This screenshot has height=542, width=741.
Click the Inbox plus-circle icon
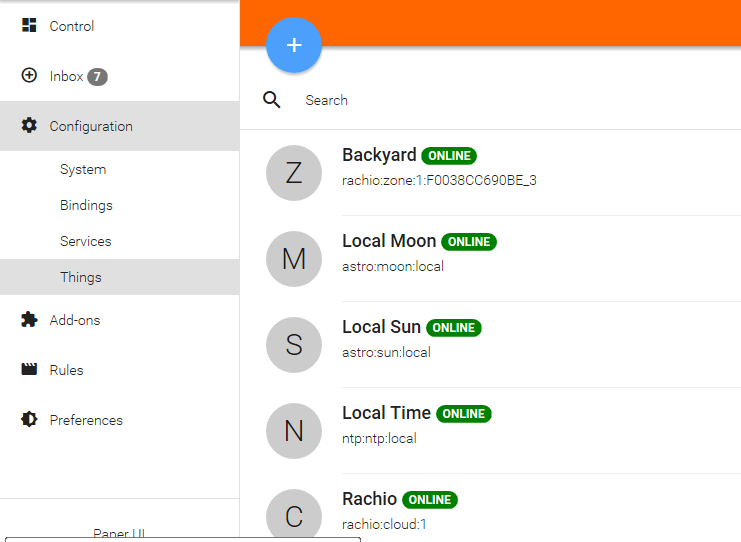[29, 76]
